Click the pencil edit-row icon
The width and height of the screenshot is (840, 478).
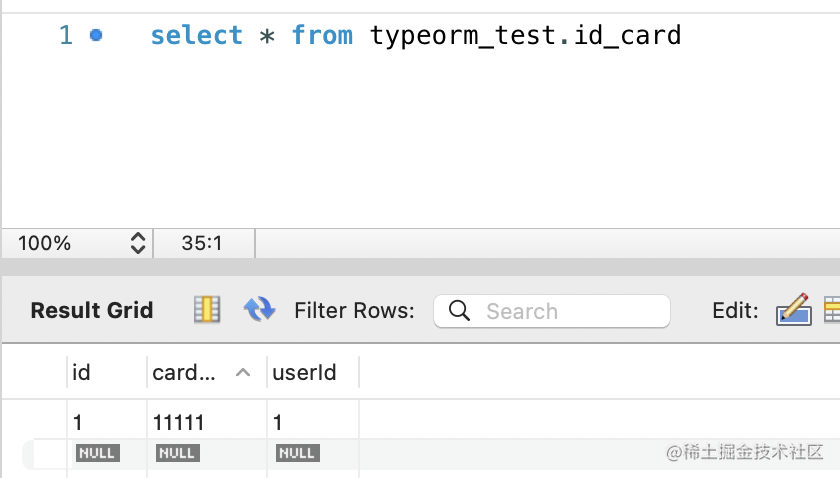792,310
